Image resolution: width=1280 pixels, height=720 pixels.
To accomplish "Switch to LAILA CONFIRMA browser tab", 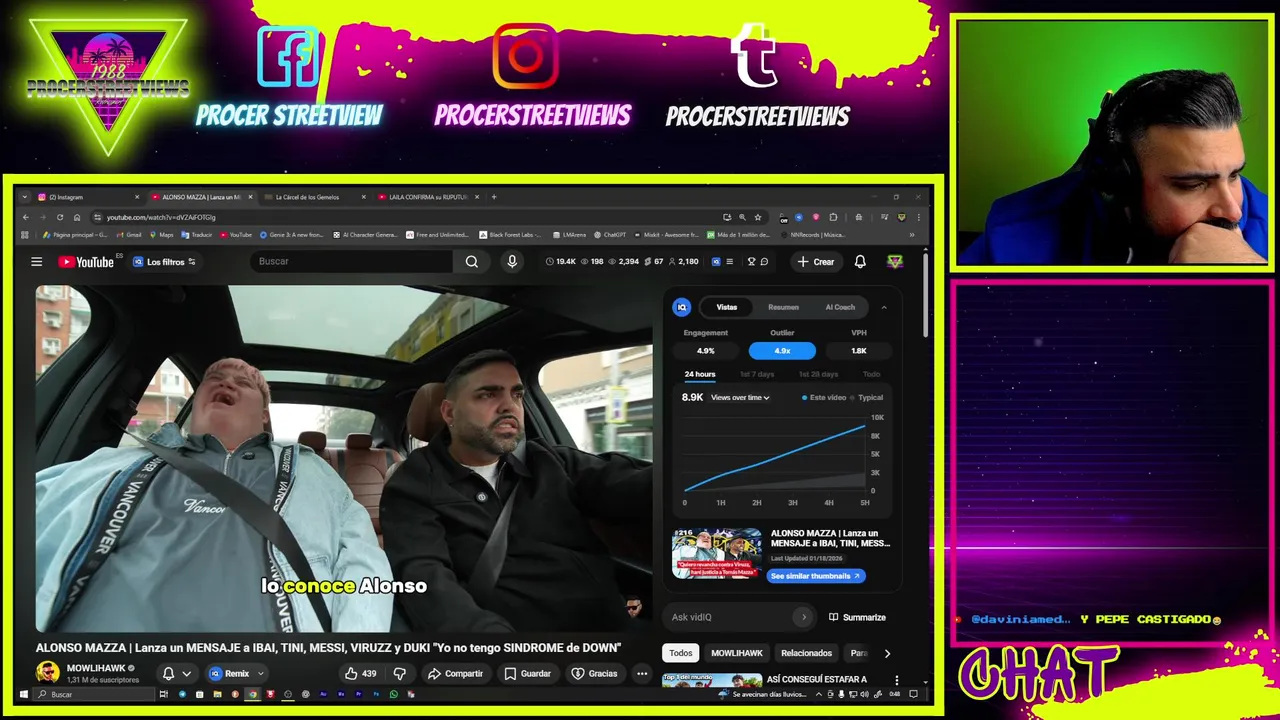I will pos(427,197).
